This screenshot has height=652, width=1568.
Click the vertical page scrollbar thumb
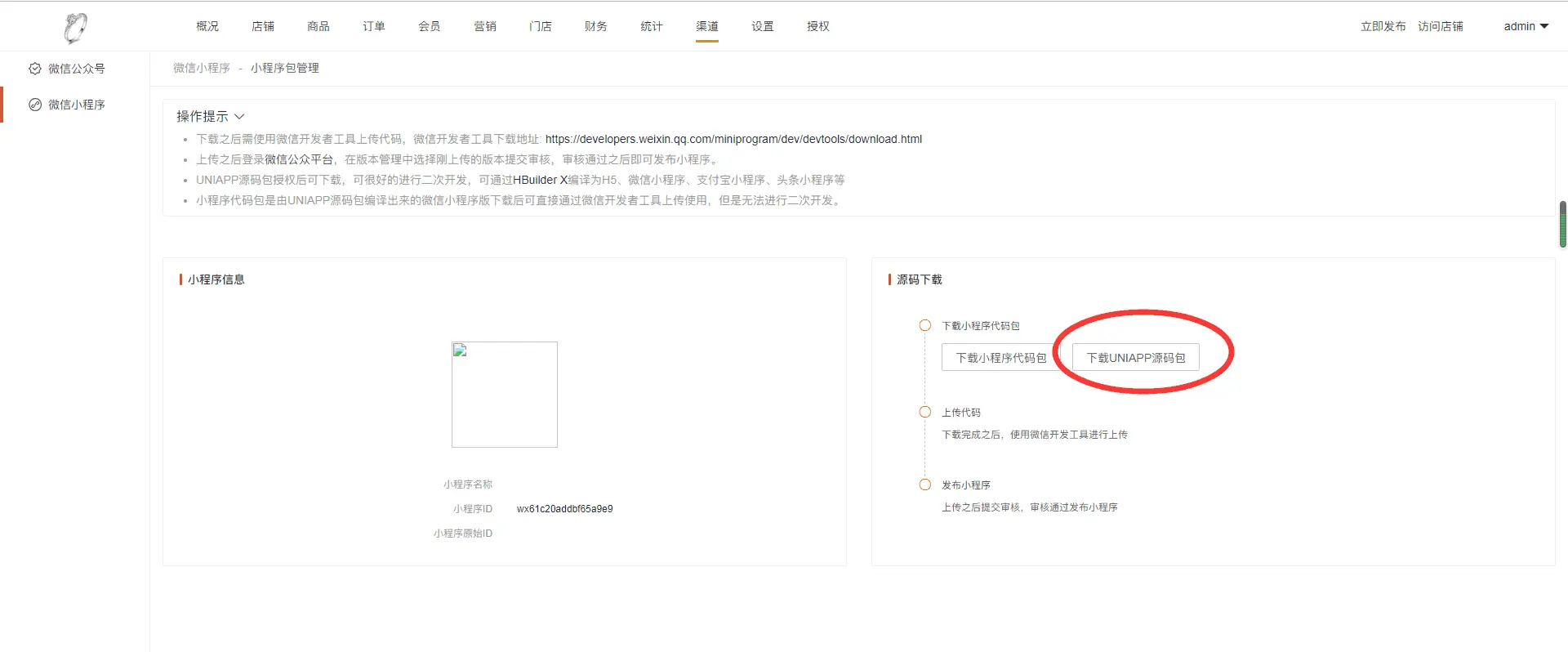(1562, 224)
